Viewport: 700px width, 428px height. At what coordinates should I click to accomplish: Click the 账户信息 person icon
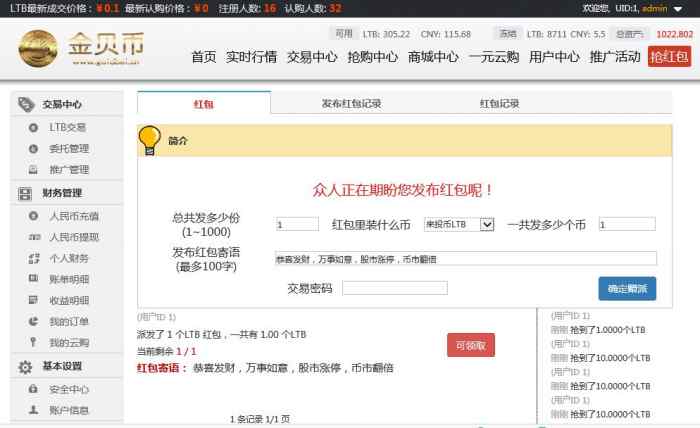point(33,410)
